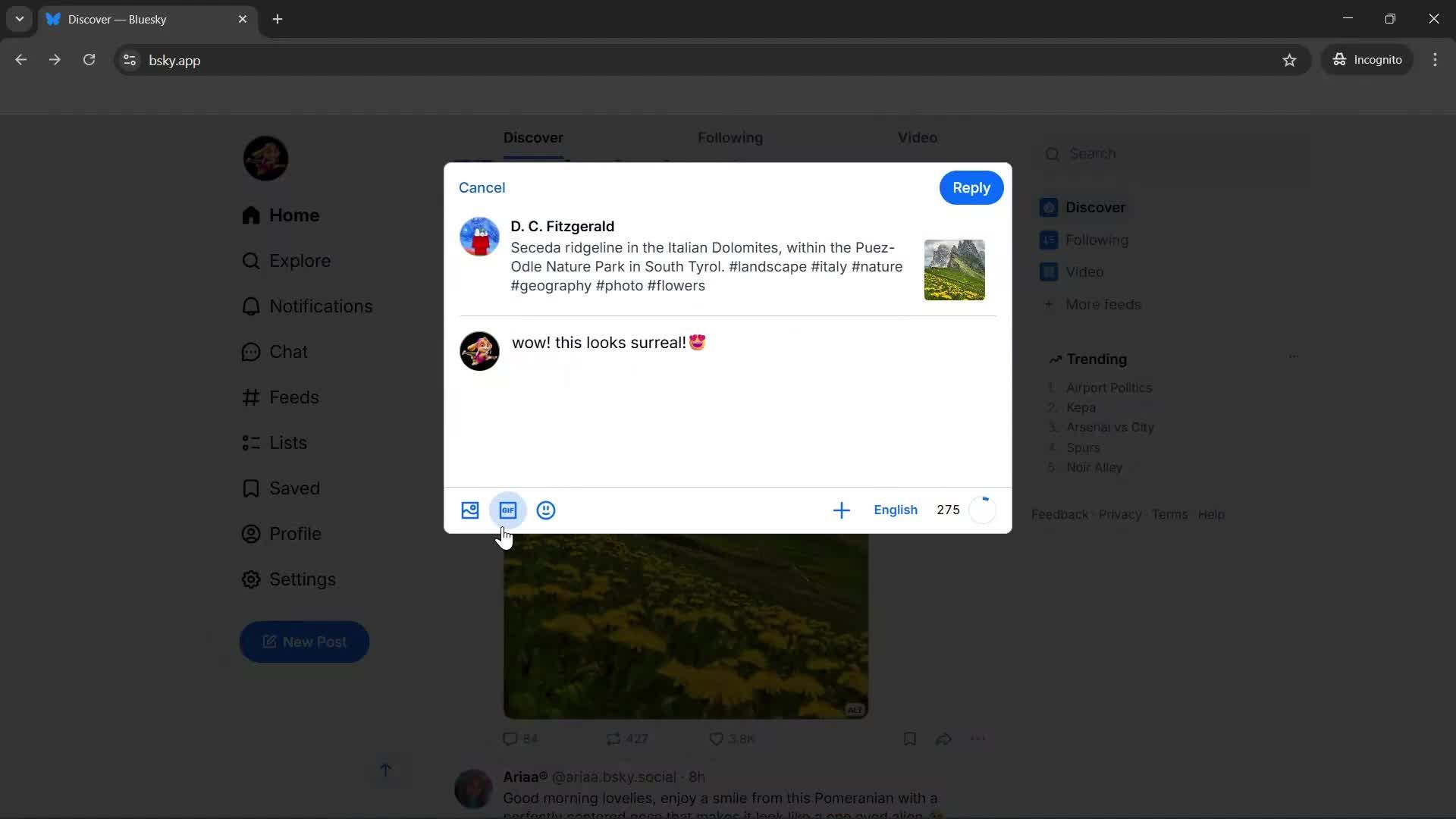This screenshot has width=1456, height=819.
Task: Open browser site settings icon in address bar
Action: 129,60
